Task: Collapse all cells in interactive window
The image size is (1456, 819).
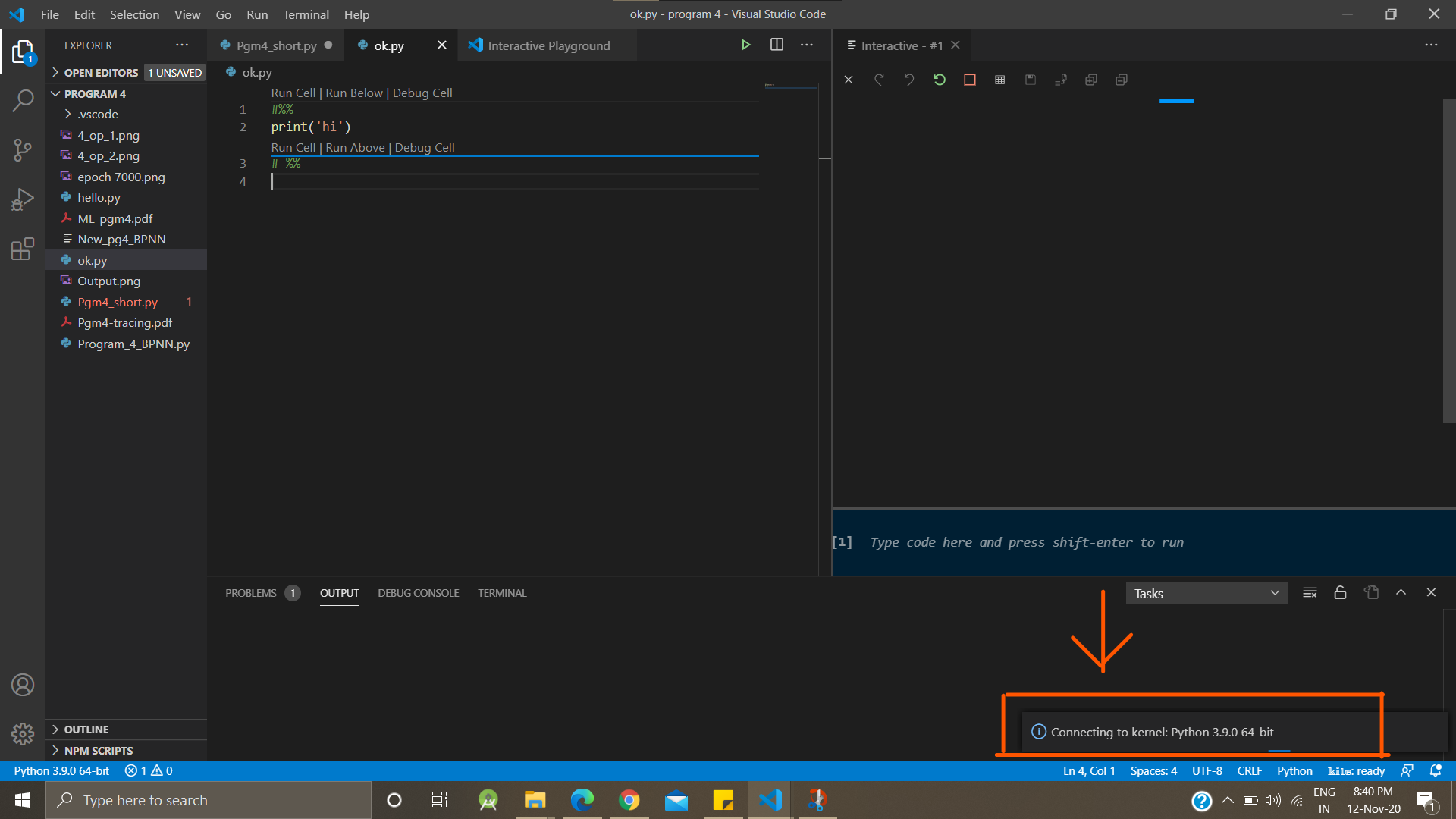Action: coord(1121,79)
